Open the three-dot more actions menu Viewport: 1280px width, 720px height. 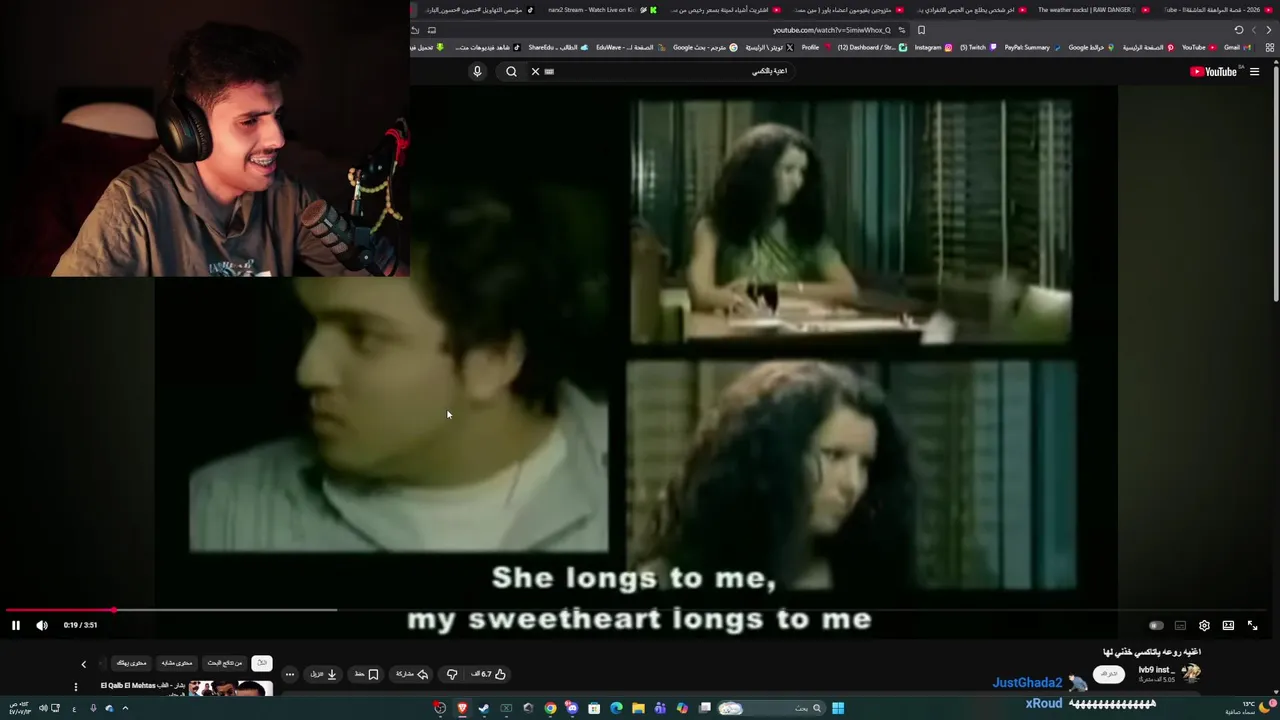(290, 674)
